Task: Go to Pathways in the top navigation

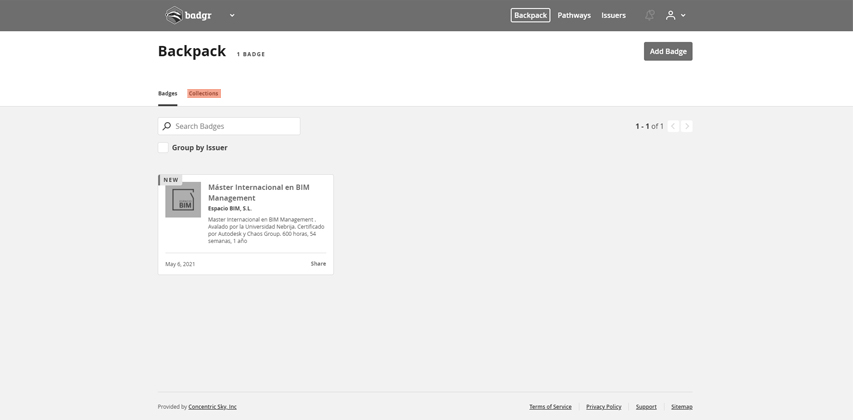Action: pos(574,15)
